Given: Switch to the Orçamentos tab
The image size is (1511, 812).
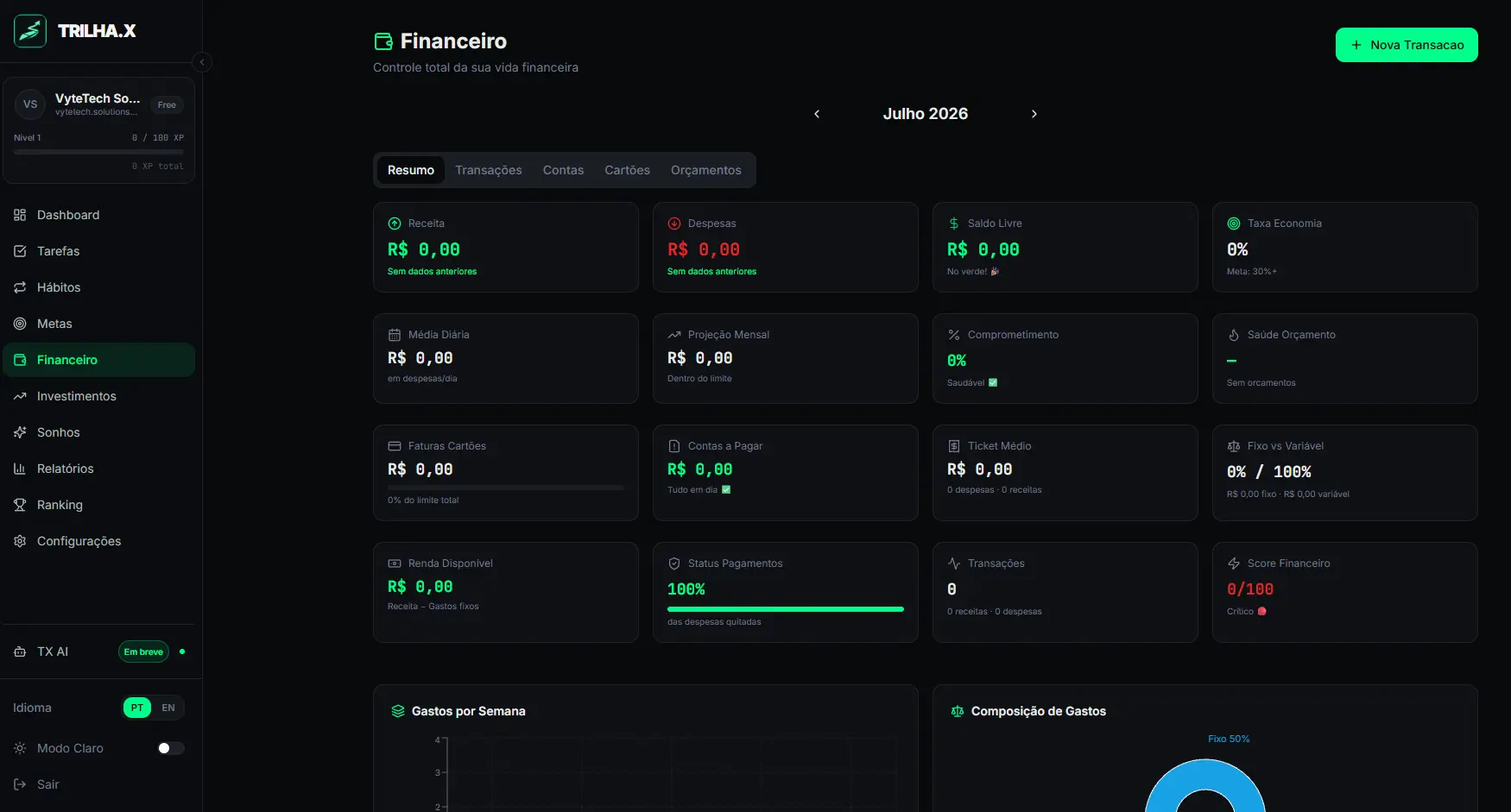Looking at the screenshot, I should pyautogui.click(x=706, y=170).
